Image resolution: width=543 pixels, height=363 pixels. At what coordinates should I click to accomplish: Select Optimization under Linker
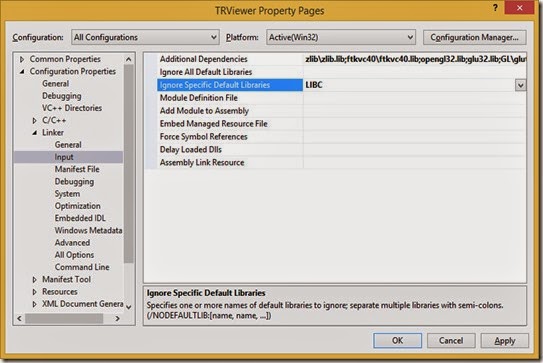coord(78,206)
